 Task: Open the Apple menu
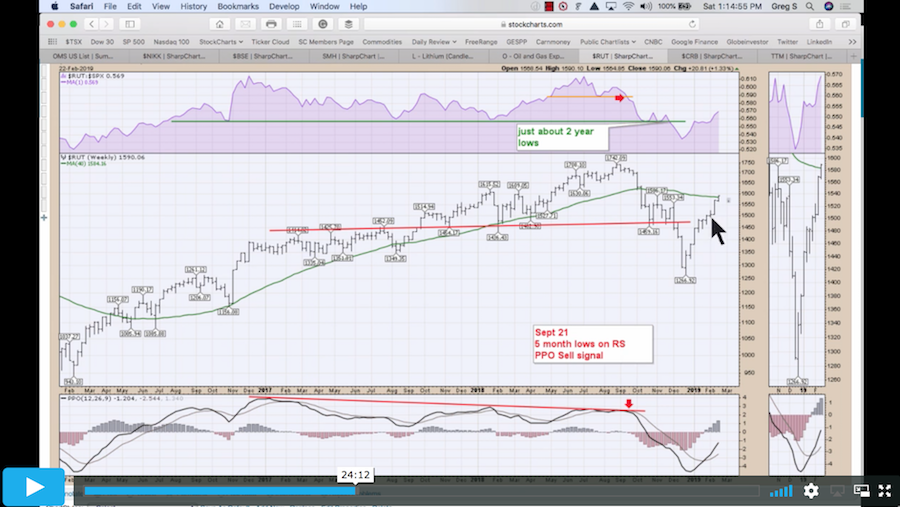coord(55,6)
